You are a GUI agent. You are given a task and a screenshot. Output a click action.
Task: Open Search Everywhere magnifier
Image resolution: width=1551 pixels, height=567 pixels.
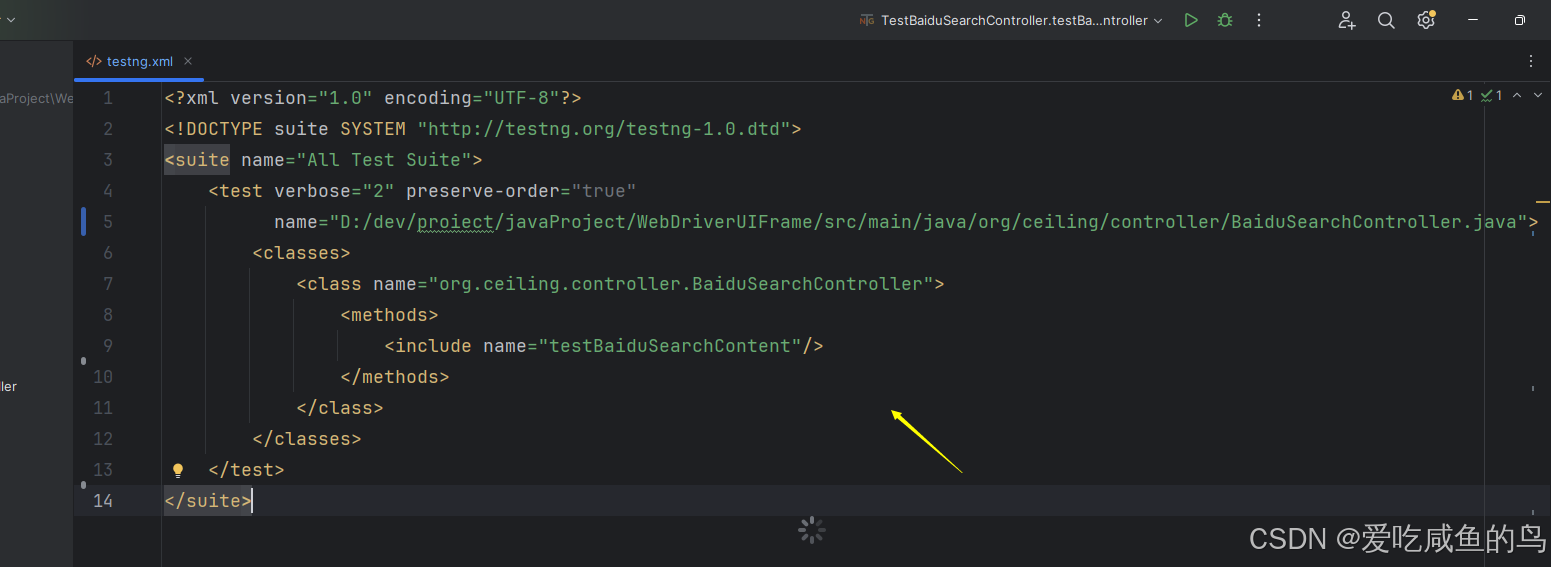1386,20
